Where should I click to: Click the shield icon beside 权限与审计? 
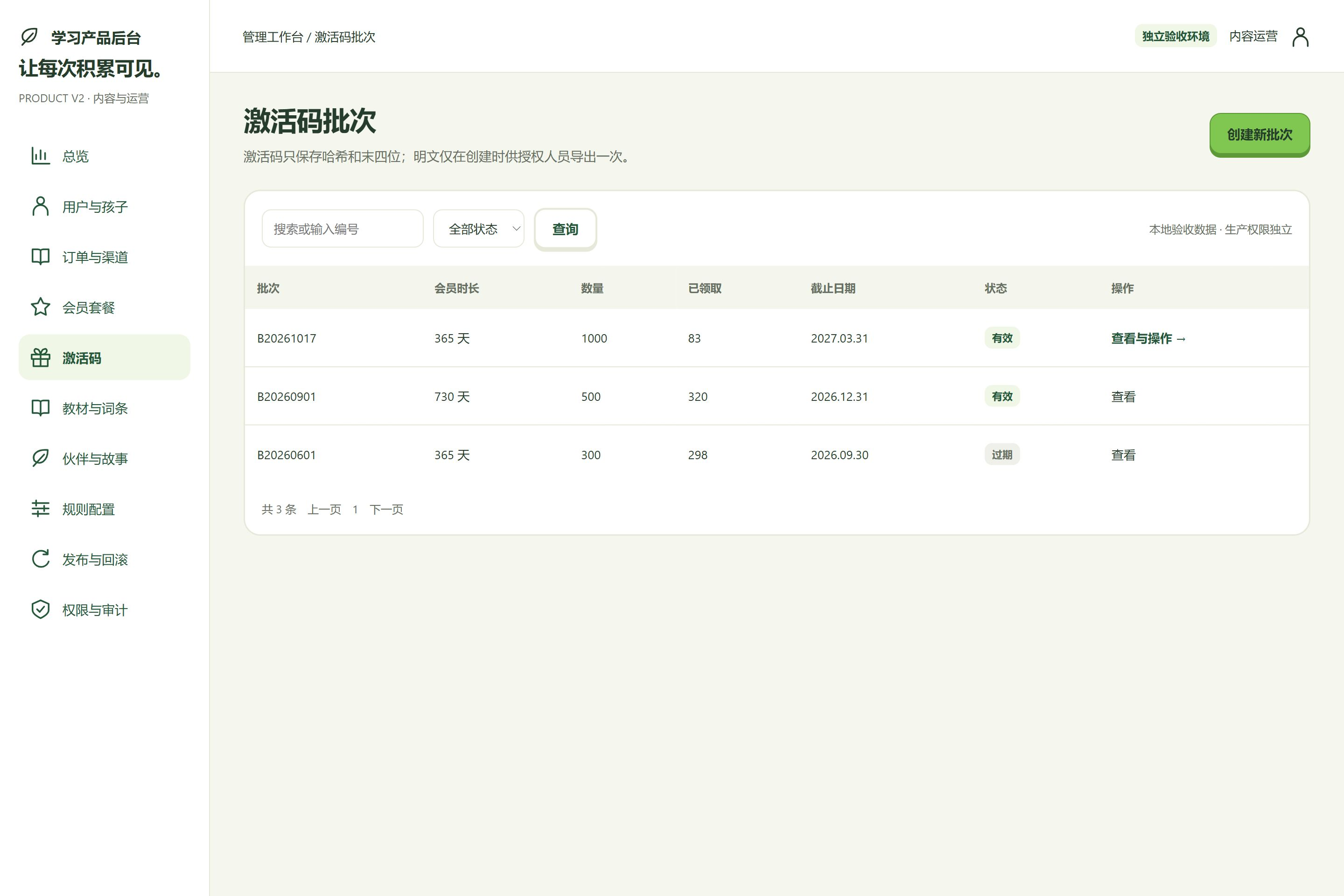(41, 610)
